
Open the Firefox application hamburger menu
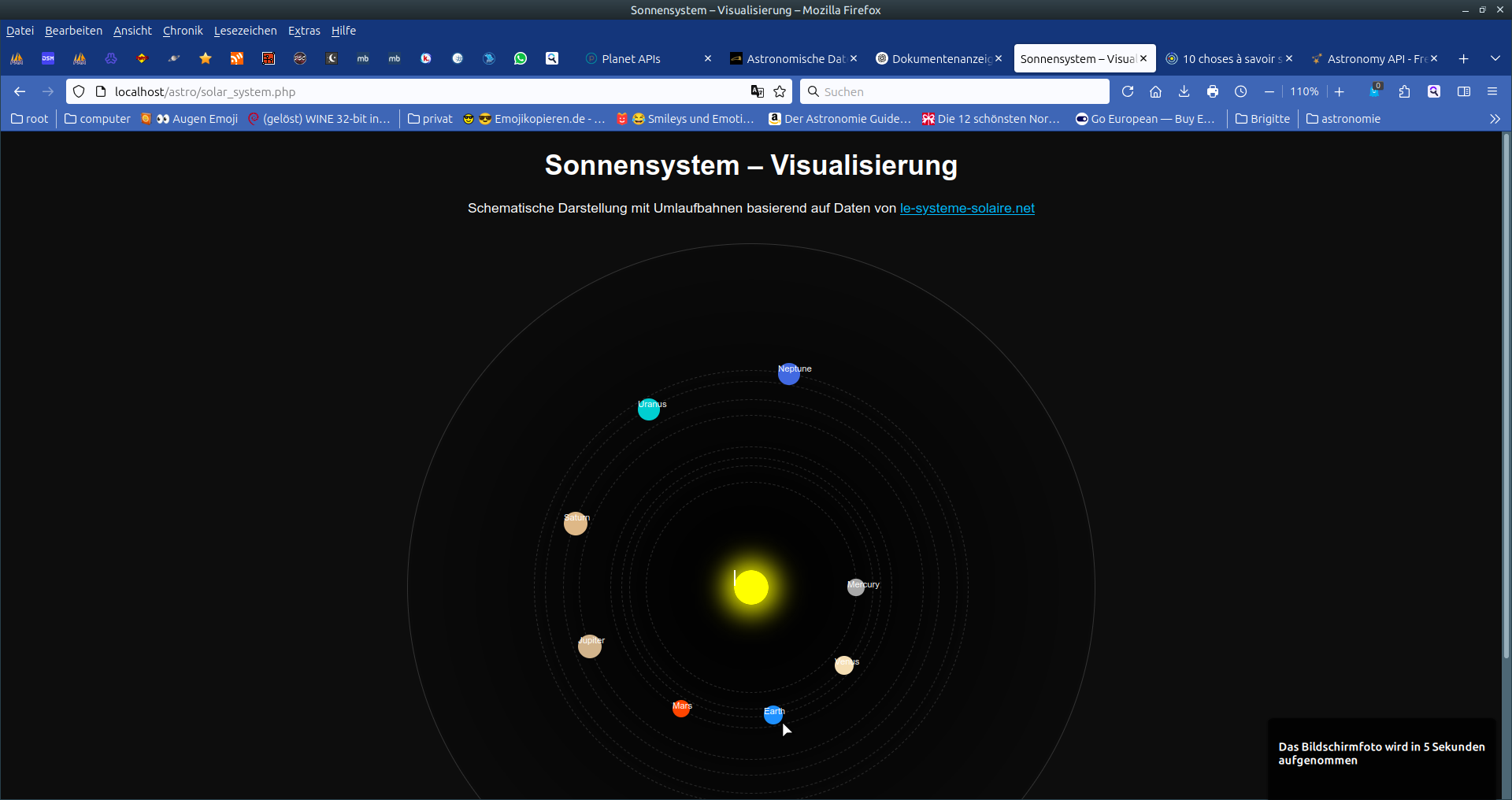pos(1492,91)
